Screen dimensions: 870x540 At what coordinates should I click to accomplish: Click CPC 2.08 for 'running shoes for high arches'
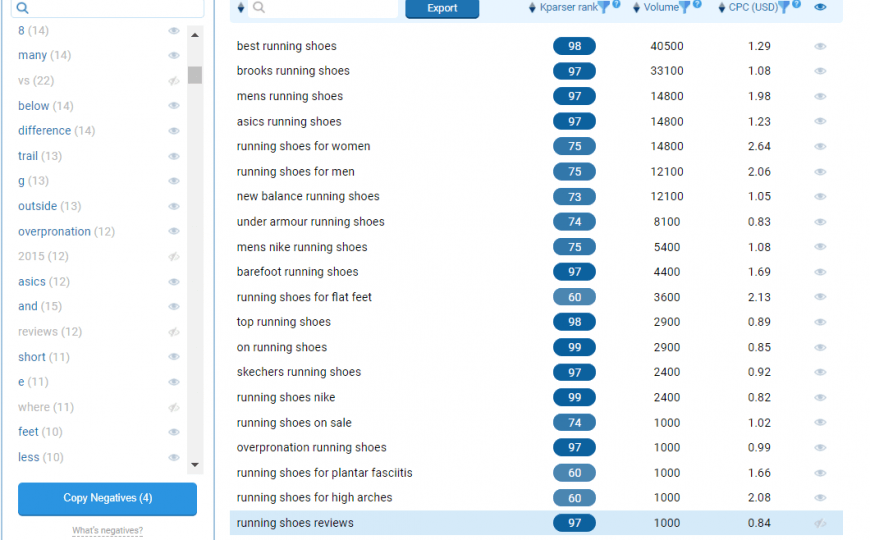(x=759, y=498)
